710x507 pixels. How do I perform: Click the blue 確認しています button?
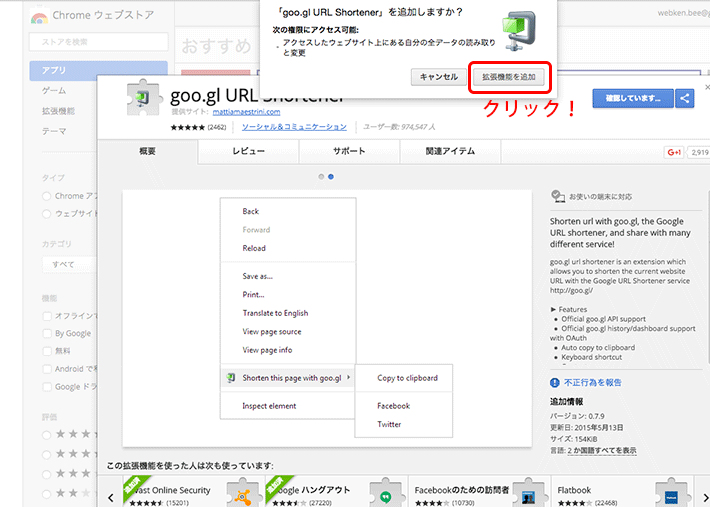(x=633, y=98)
